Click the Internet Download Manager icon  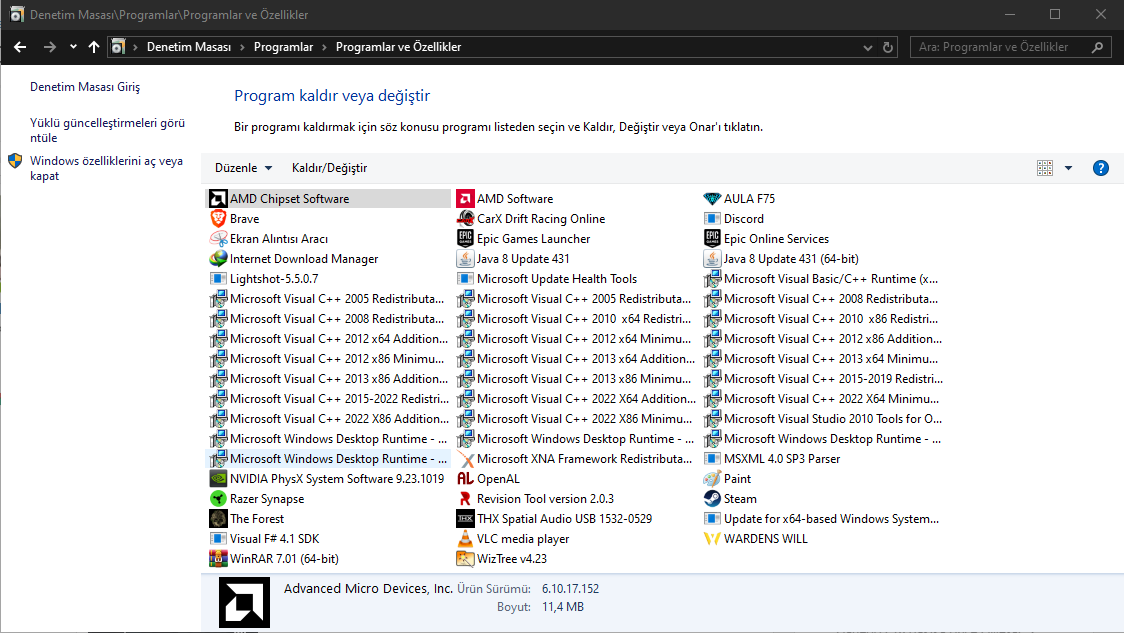pos(218,259)
